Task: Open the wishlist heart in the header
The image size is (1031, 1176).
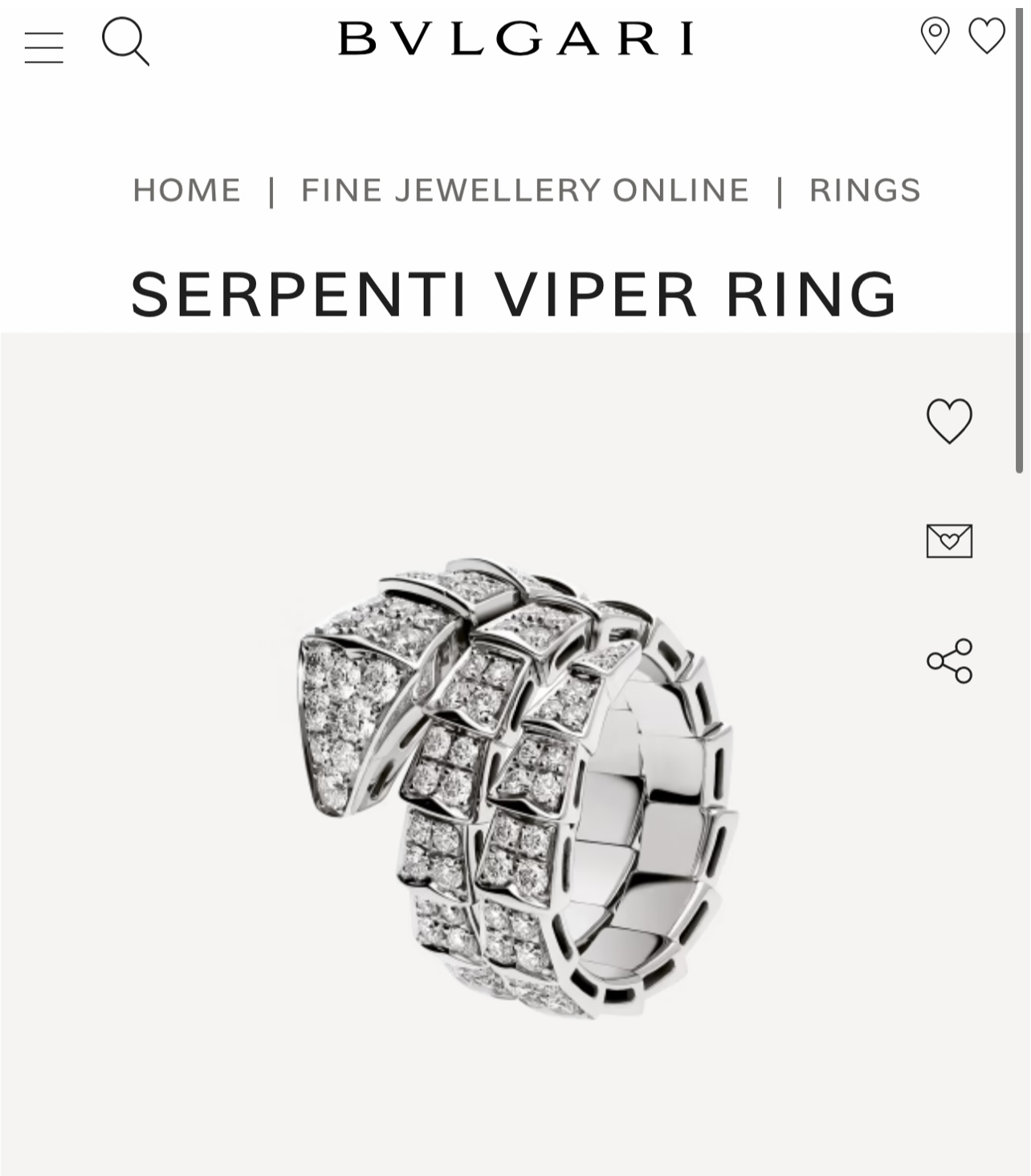Action: click(986, 36)
